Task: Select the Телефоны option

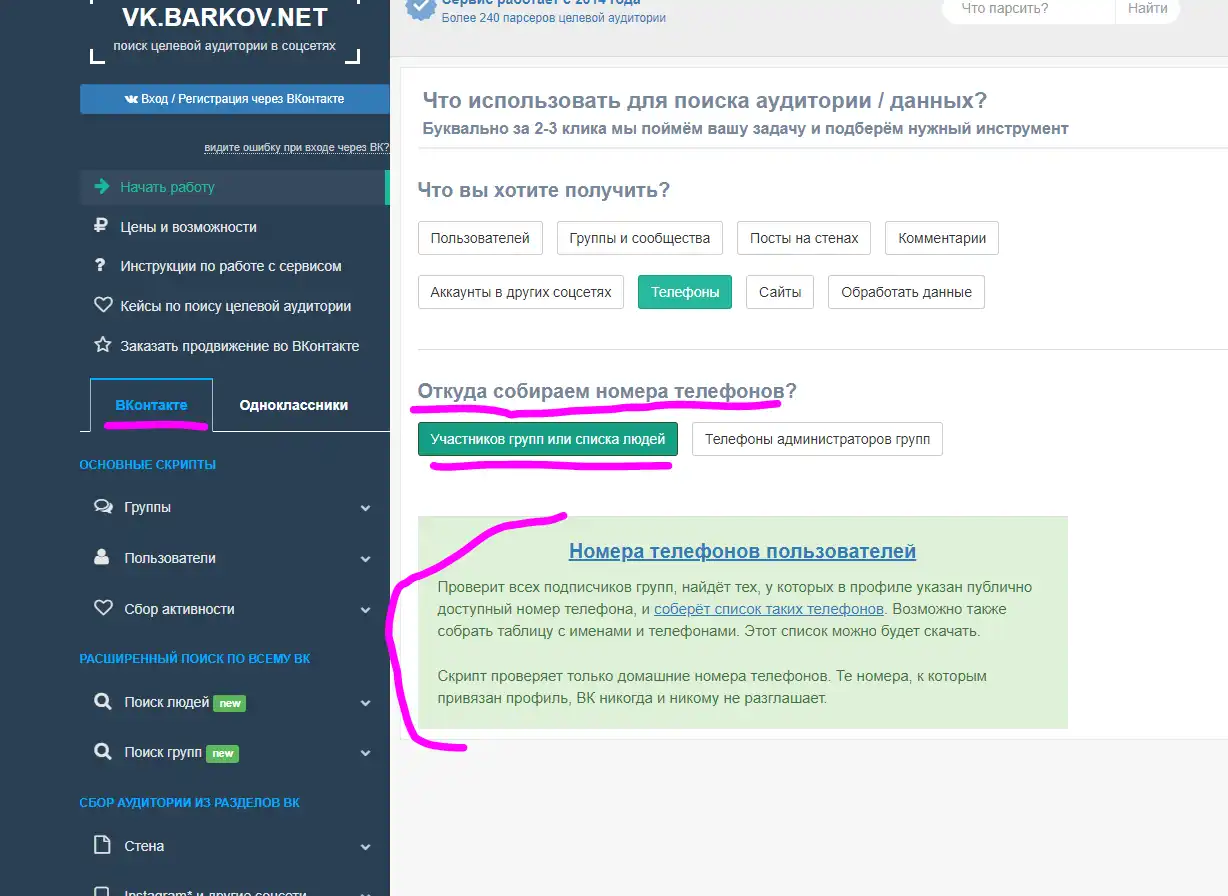Action: 685,293
